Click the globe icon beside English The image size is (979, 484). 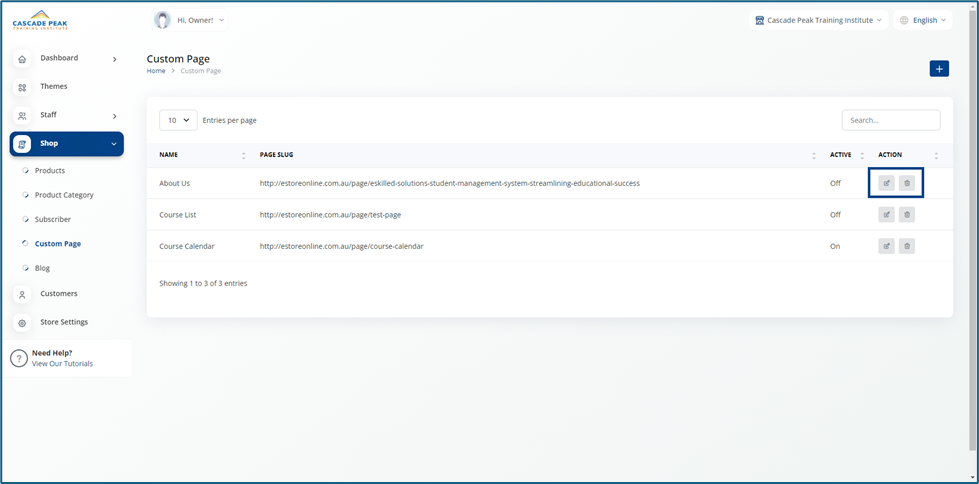point(904,20)
